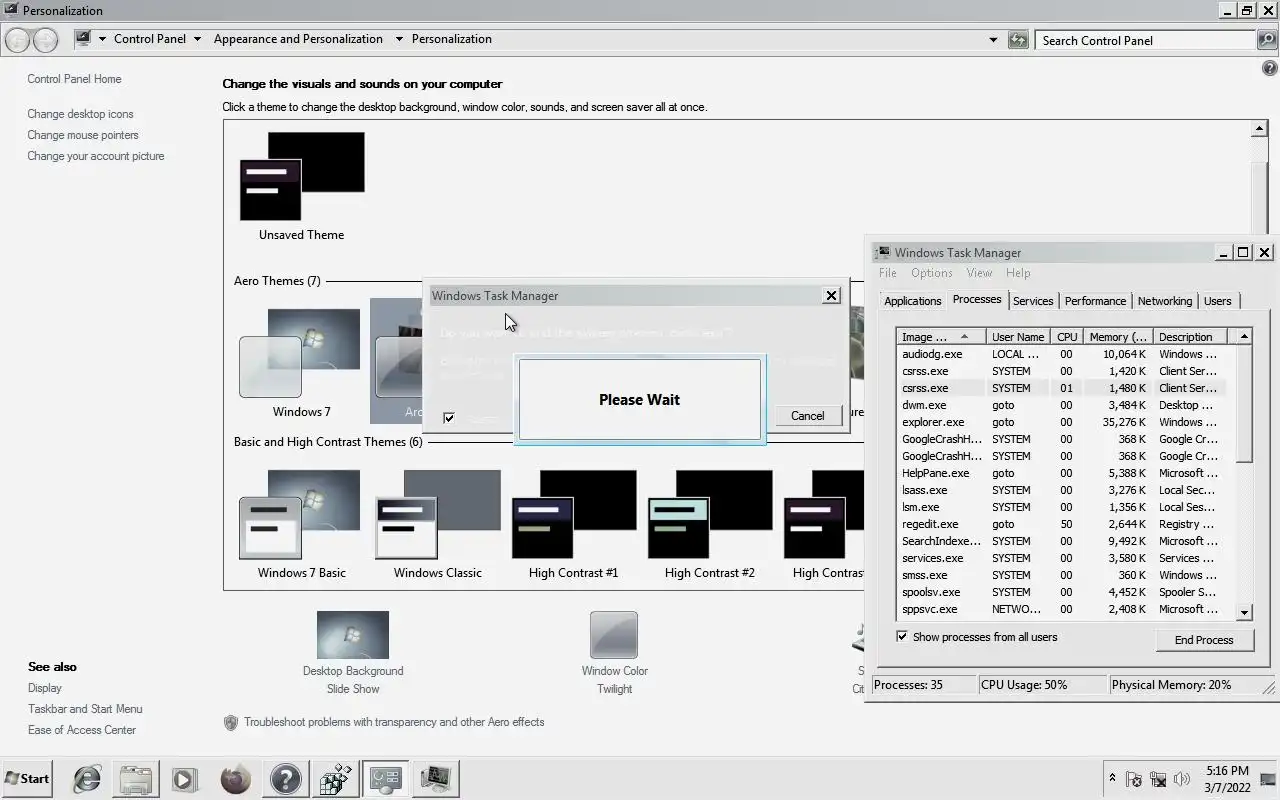Show hidden tray icons arrow
Screen dimensions: 1280x800
(1112, 778)
